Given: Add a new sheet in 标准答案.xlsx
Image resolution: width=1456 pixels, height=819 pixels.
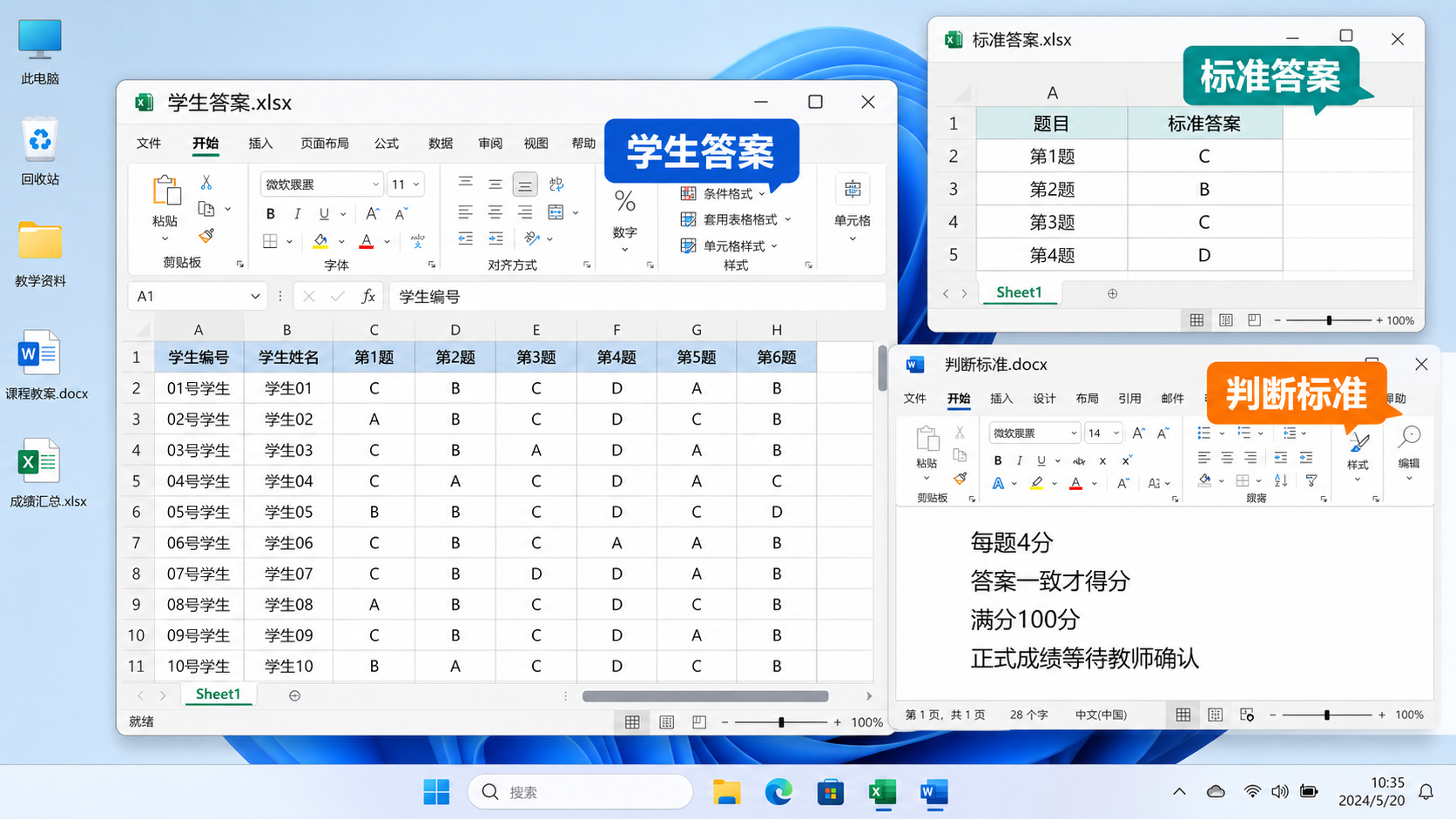Looking at the screenshot, I should click(x=1112, y=293).
